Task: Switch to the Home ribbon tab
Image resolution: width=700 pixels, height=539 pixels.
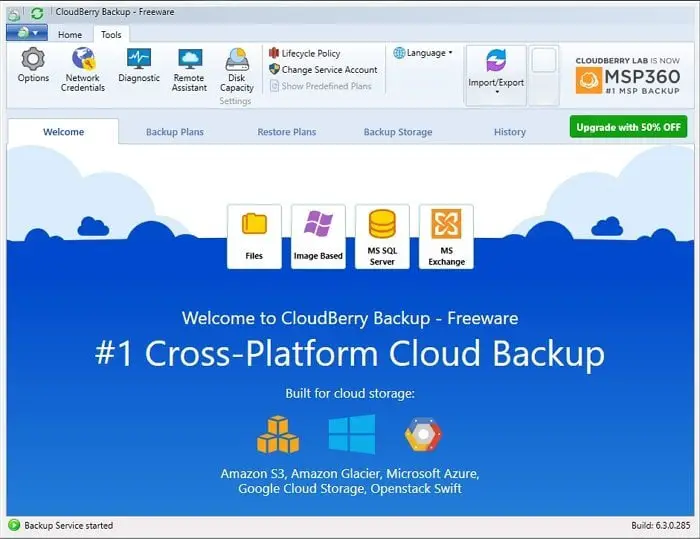Action: pos(70,34)
